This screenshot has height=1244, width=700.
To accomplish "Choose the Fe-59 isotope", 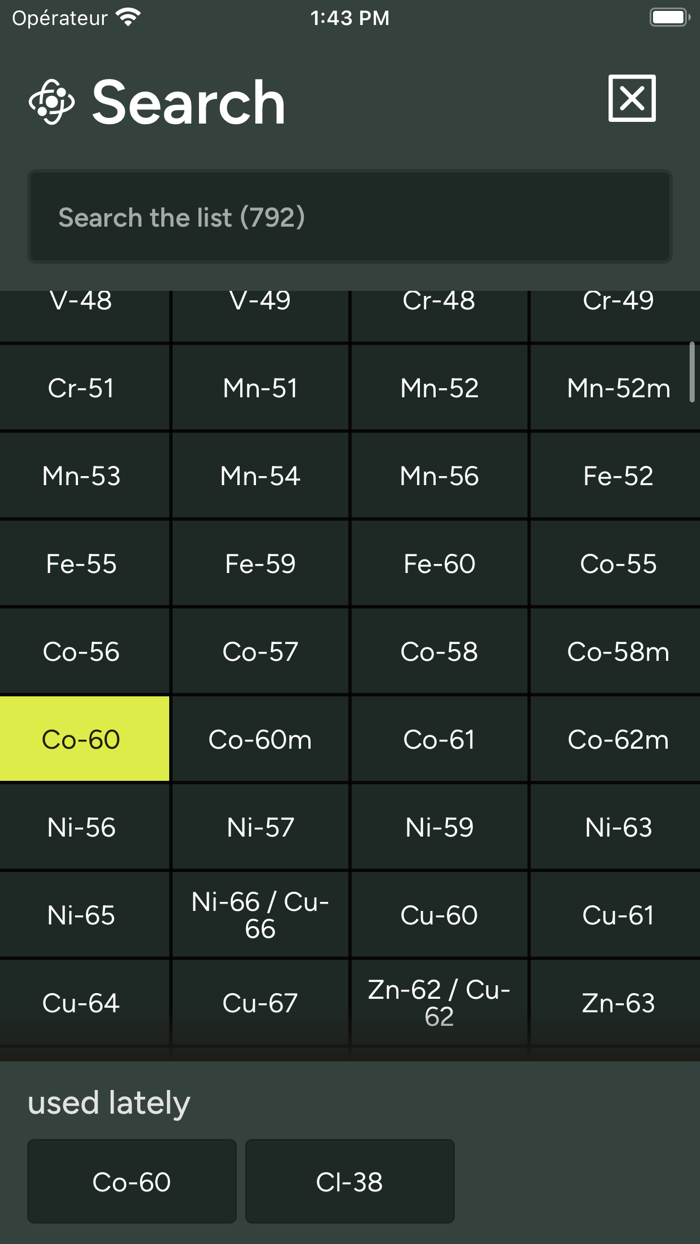I will (x=260, y=563).
